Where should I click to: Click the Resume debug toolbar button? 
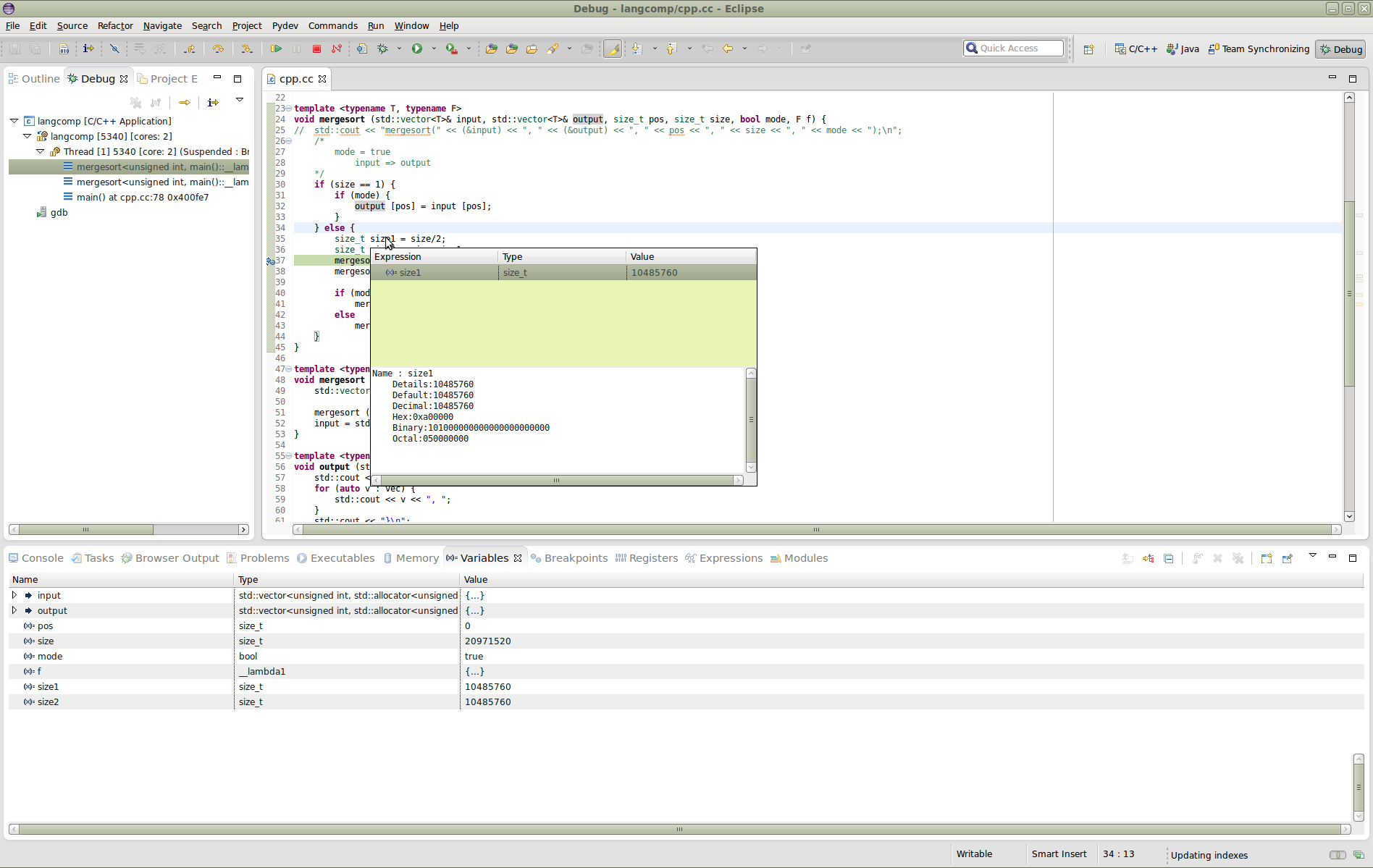pos(276,49)
